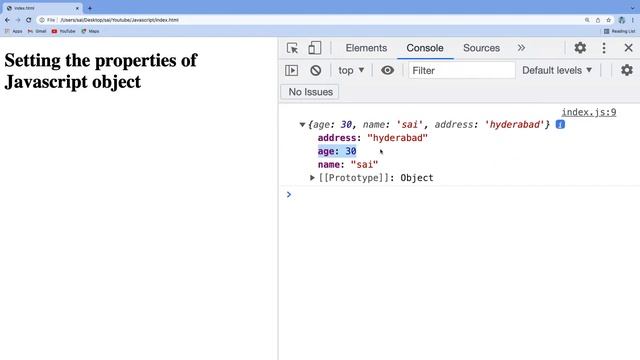Select the index.html browser tab
The width and height of the screenshot is (640, 360).
tap(42, 8)
